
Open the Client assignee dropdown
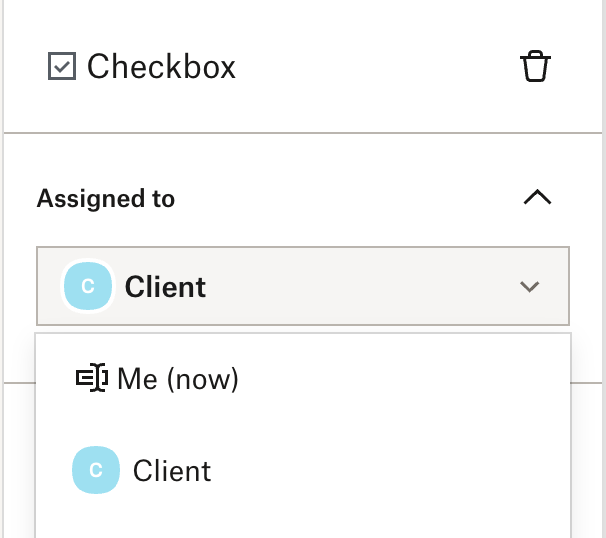pos(303,286)
